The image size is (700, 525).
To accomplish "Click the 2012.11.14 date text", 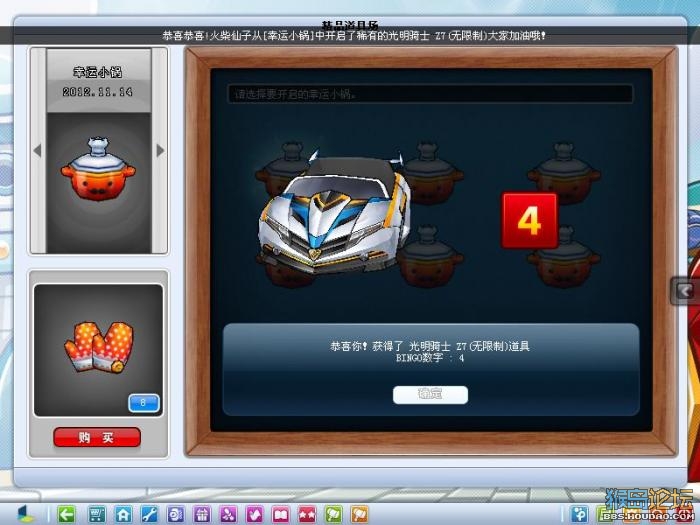I will [x=98, y=92].
